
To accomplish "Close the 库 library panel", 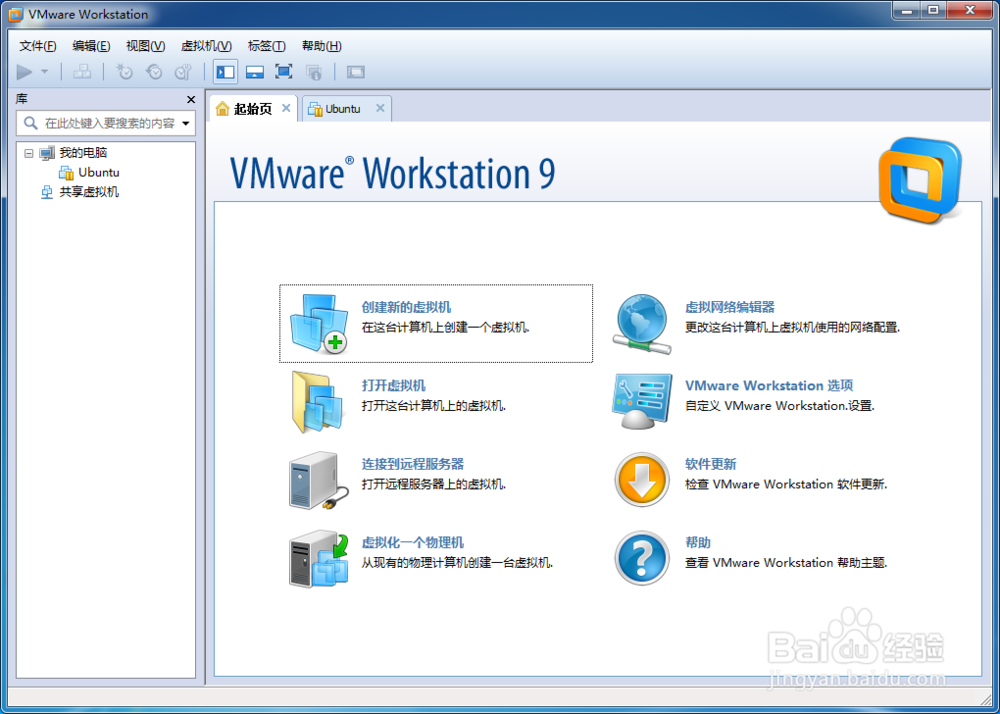I will point(191,99).
